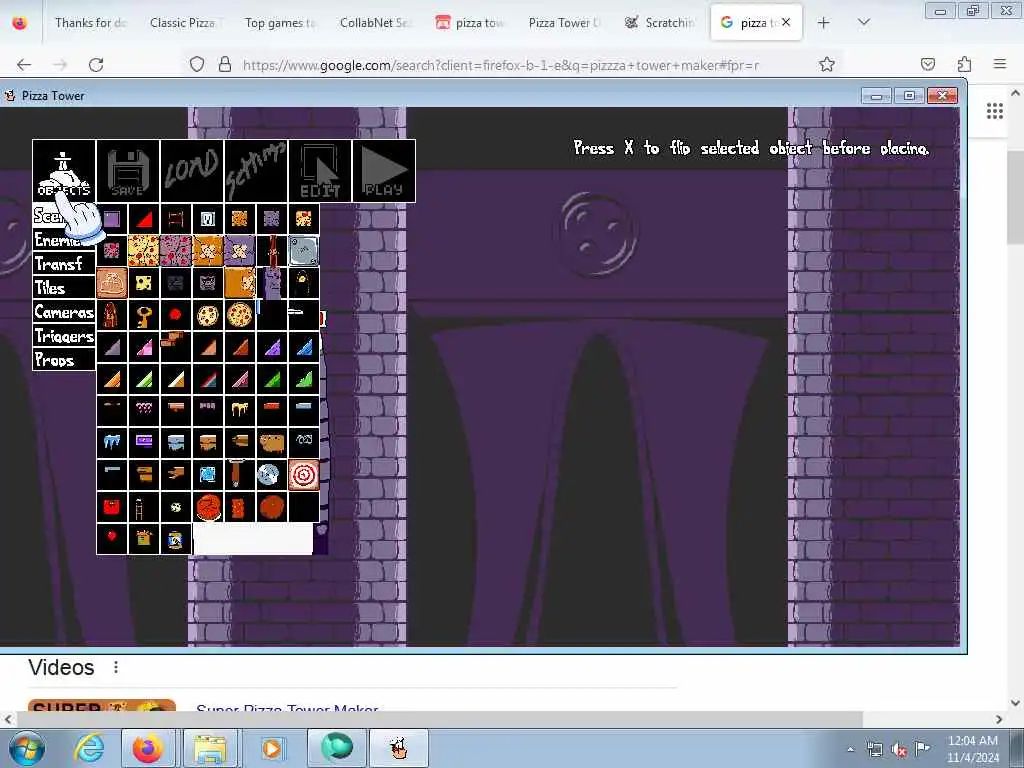Click the horizontal page scrollbar

click(x=439, y=719)
